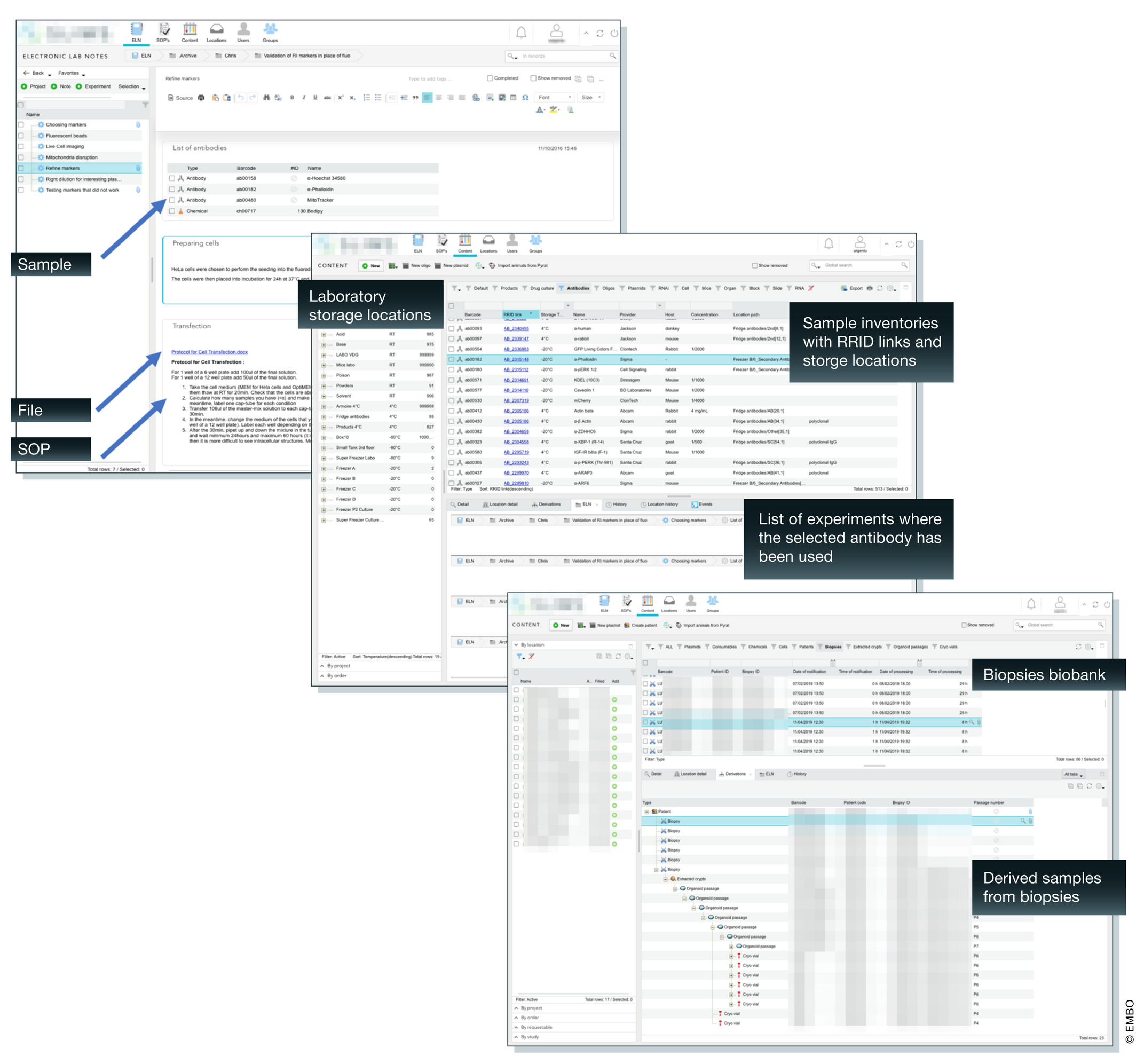Click Export icon in antibodies table toolbar
1136x1064 pixels.
point(852,289)
